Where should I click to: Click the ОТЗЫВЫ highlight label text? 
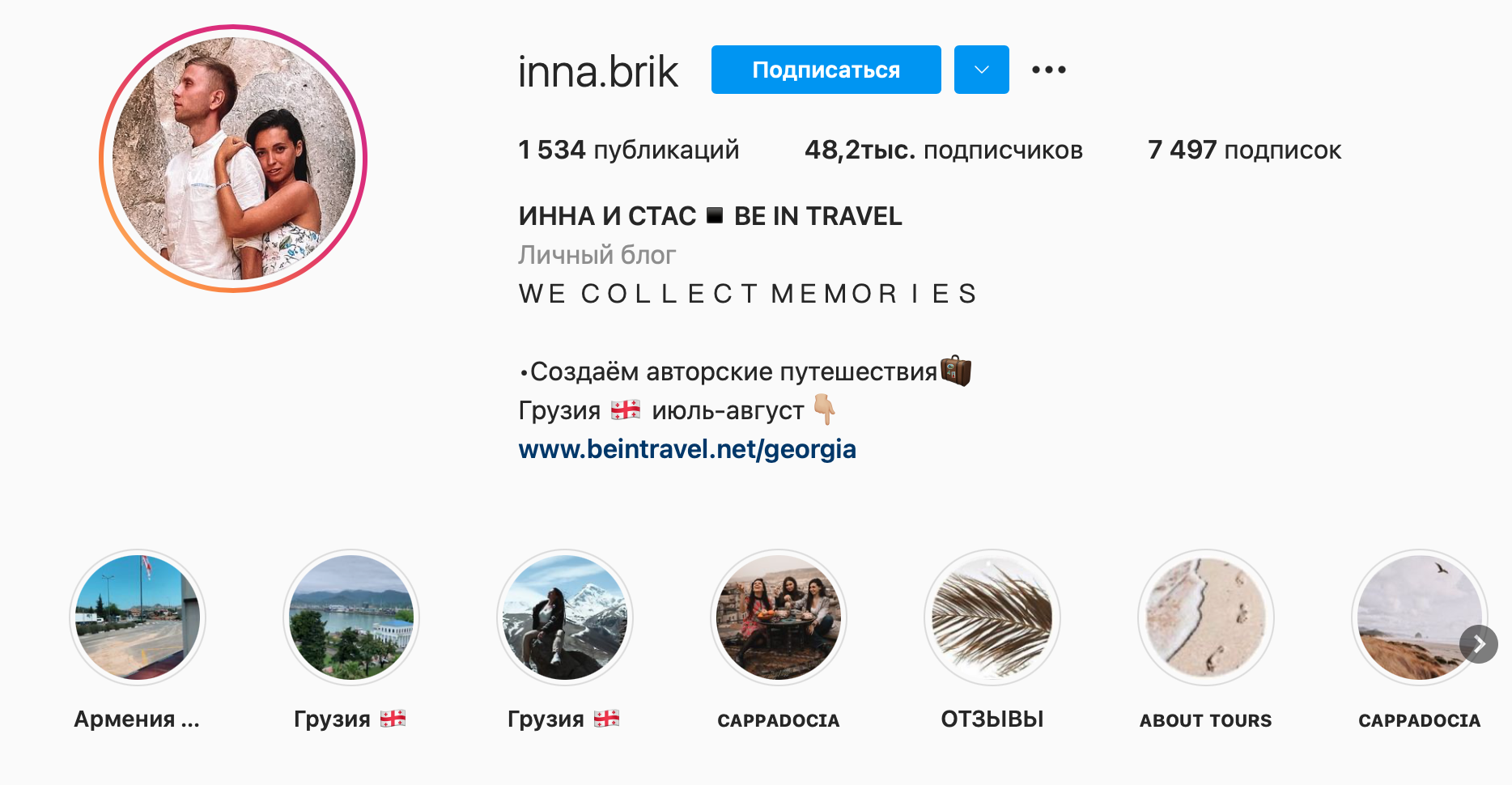pyautogui.click(x=992, y=719)
